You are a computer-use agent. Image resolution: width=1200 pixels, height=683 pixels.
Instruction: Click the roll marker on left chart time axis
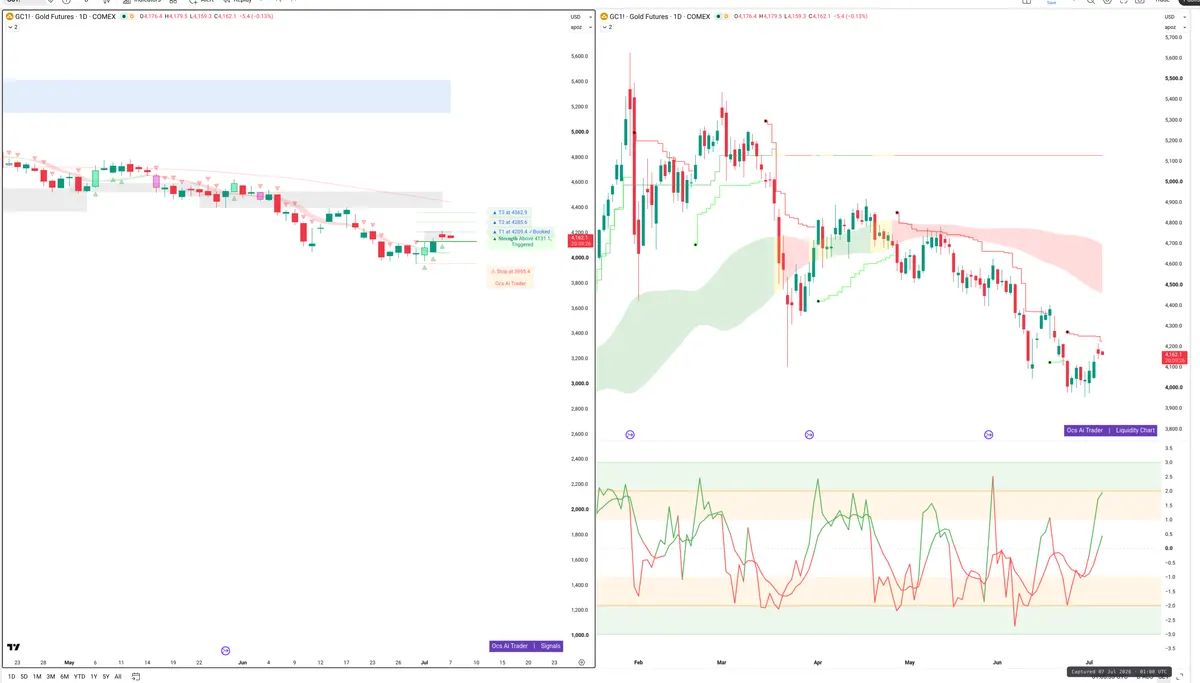point(226,650)
